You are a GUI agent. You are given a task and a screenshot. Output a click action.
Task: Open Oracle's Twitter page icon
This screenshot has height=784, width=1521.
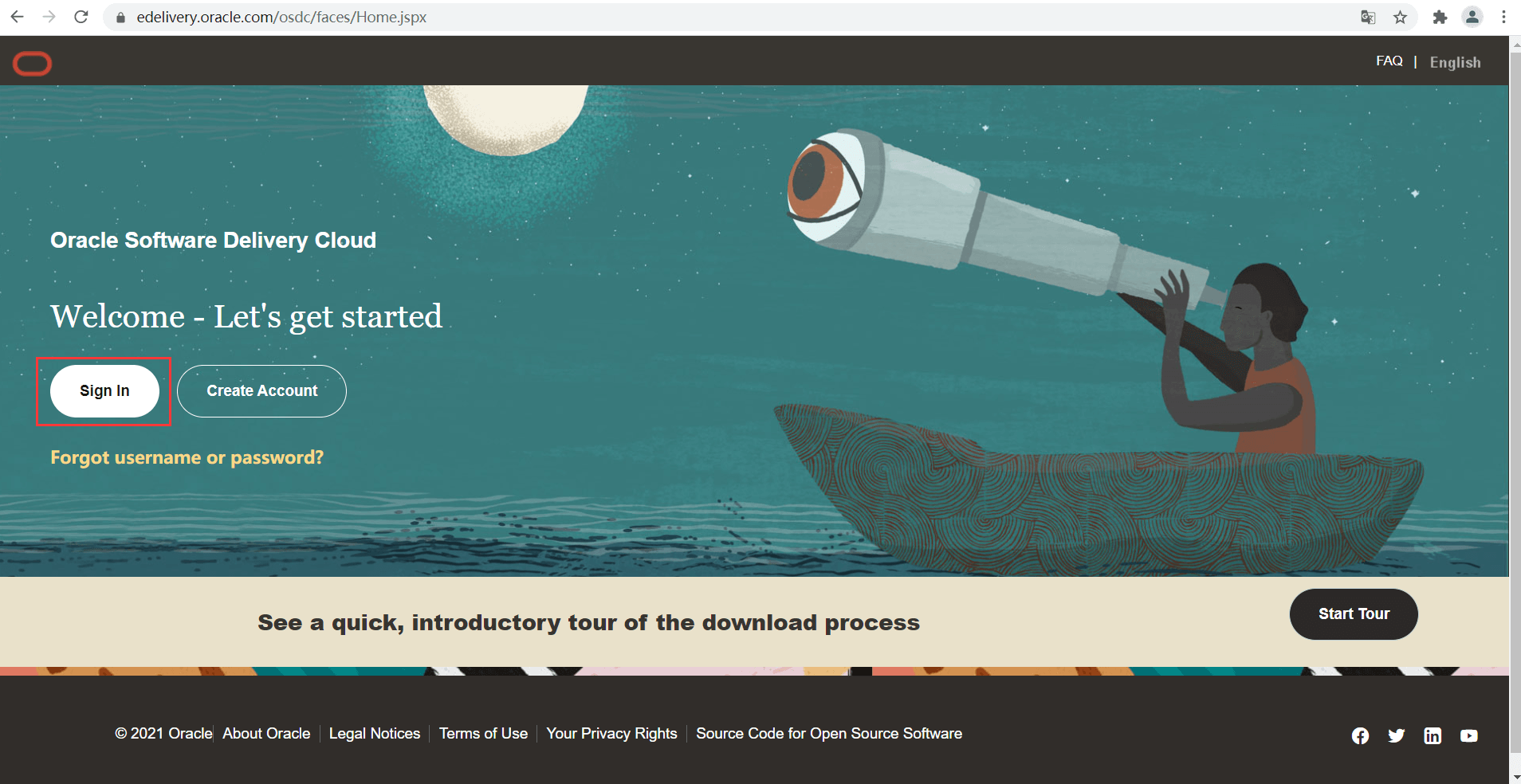(x=1396, y=735)
